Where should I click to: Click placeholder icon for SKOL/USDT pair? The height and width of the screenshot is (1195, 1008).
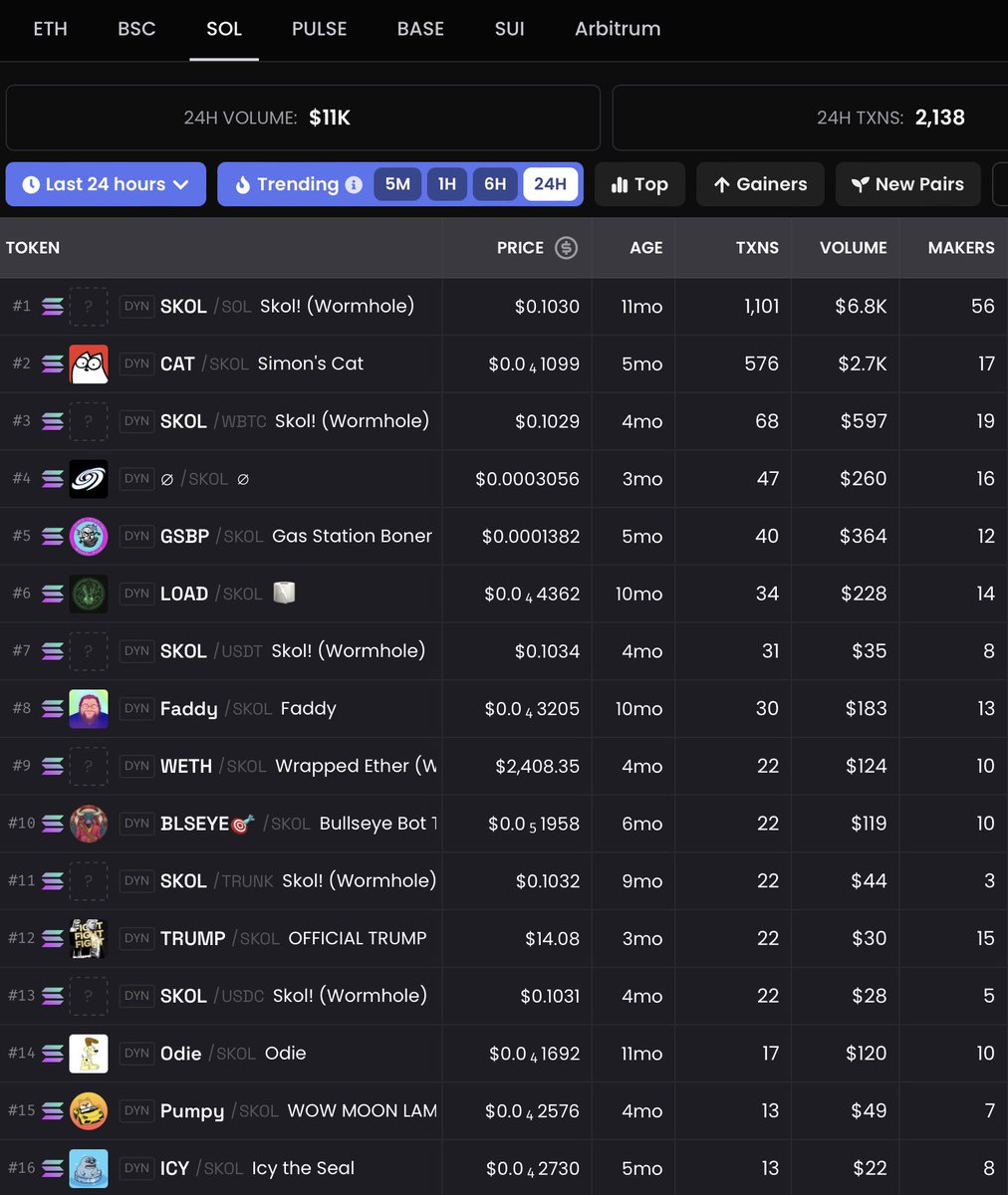coord(89,651)
